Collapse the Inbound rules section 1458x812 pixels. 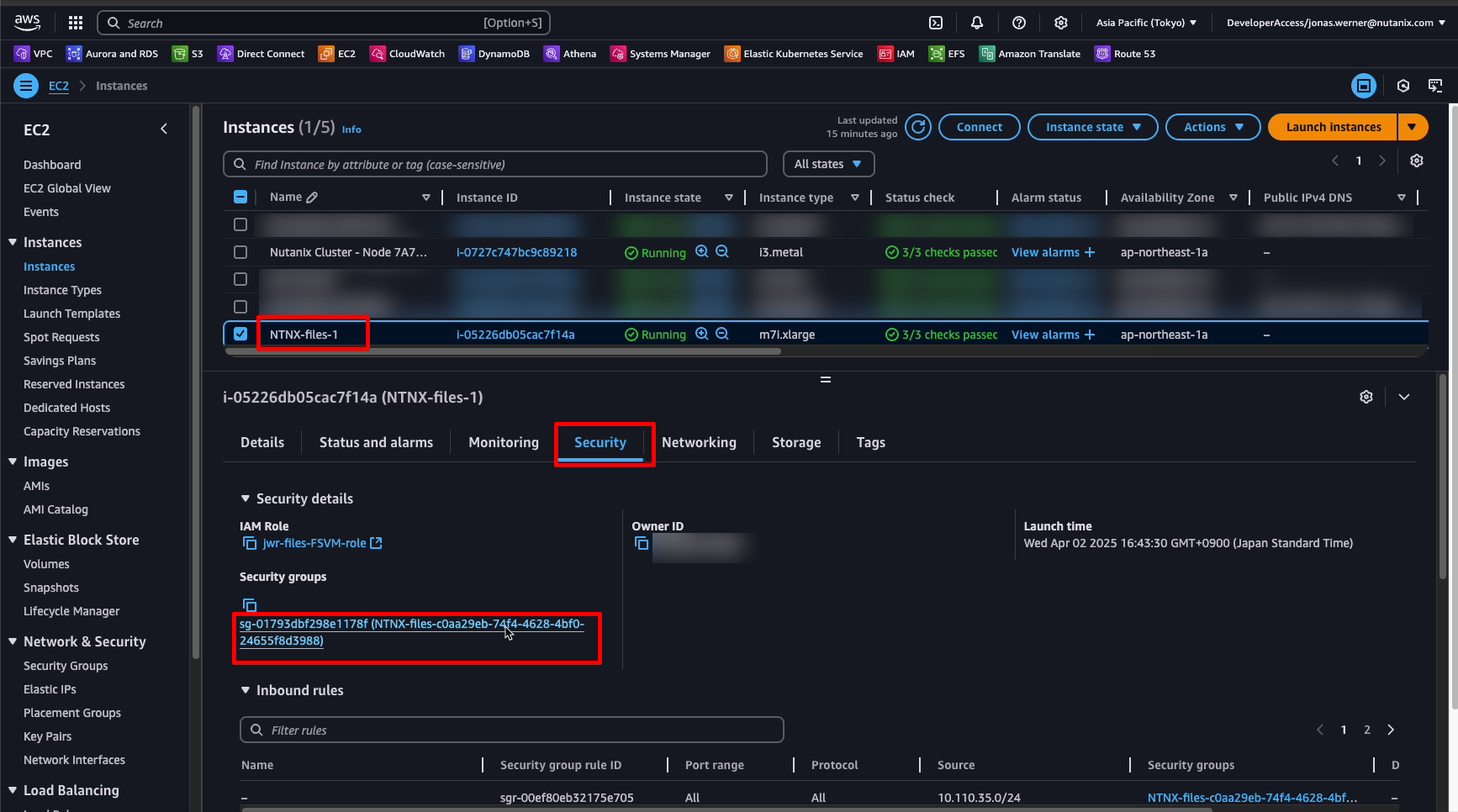tap(246, 690)
